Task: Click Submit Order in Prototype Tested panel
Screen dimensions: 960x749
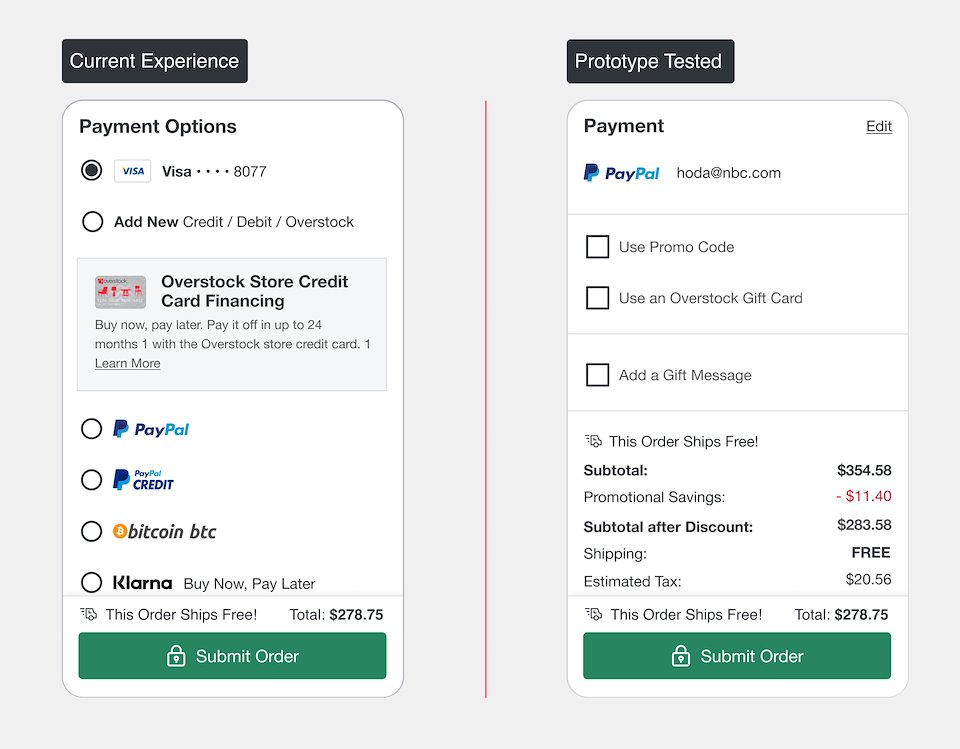Action: tap(737, 656)
